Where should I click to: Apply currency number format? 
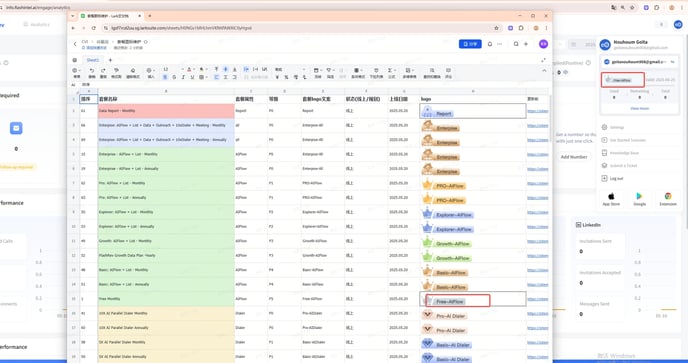(277, 77)
